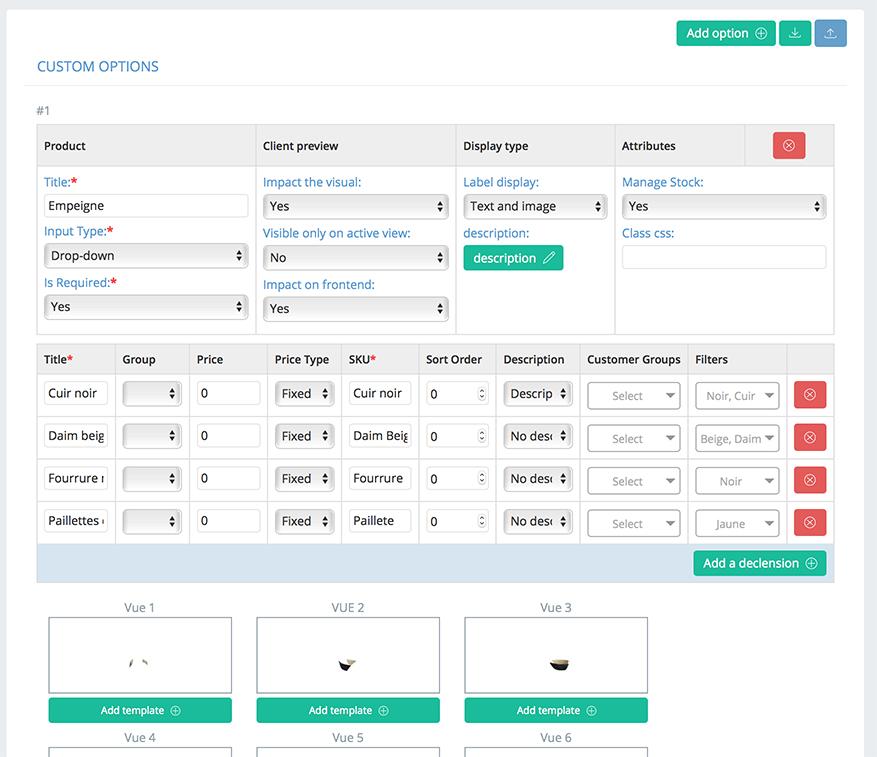Focus the Title field containing Empeigne

click(x=146, y=206)
